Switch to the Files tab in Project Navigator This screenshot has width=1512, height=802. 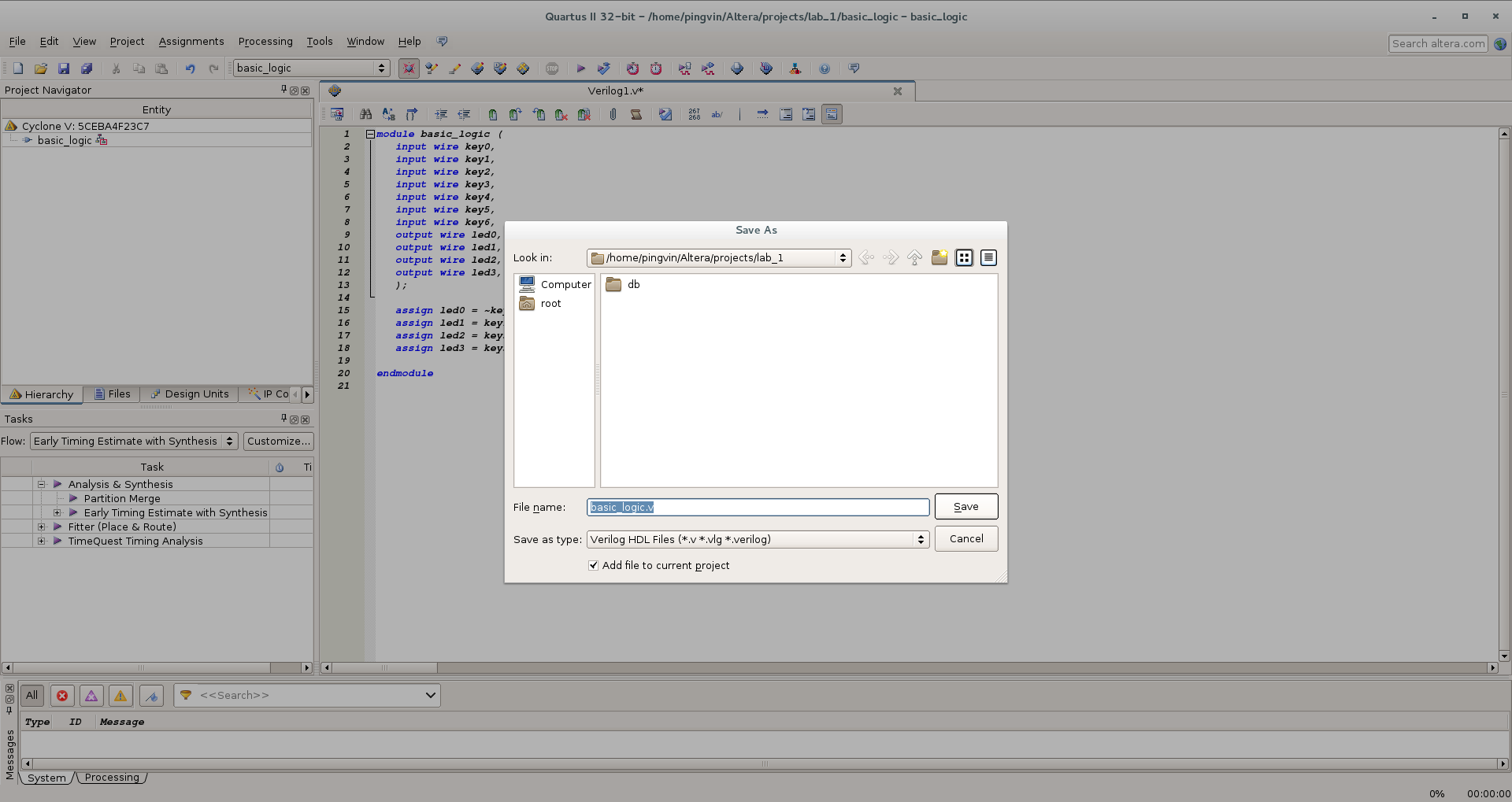click(x=113, y=394)
